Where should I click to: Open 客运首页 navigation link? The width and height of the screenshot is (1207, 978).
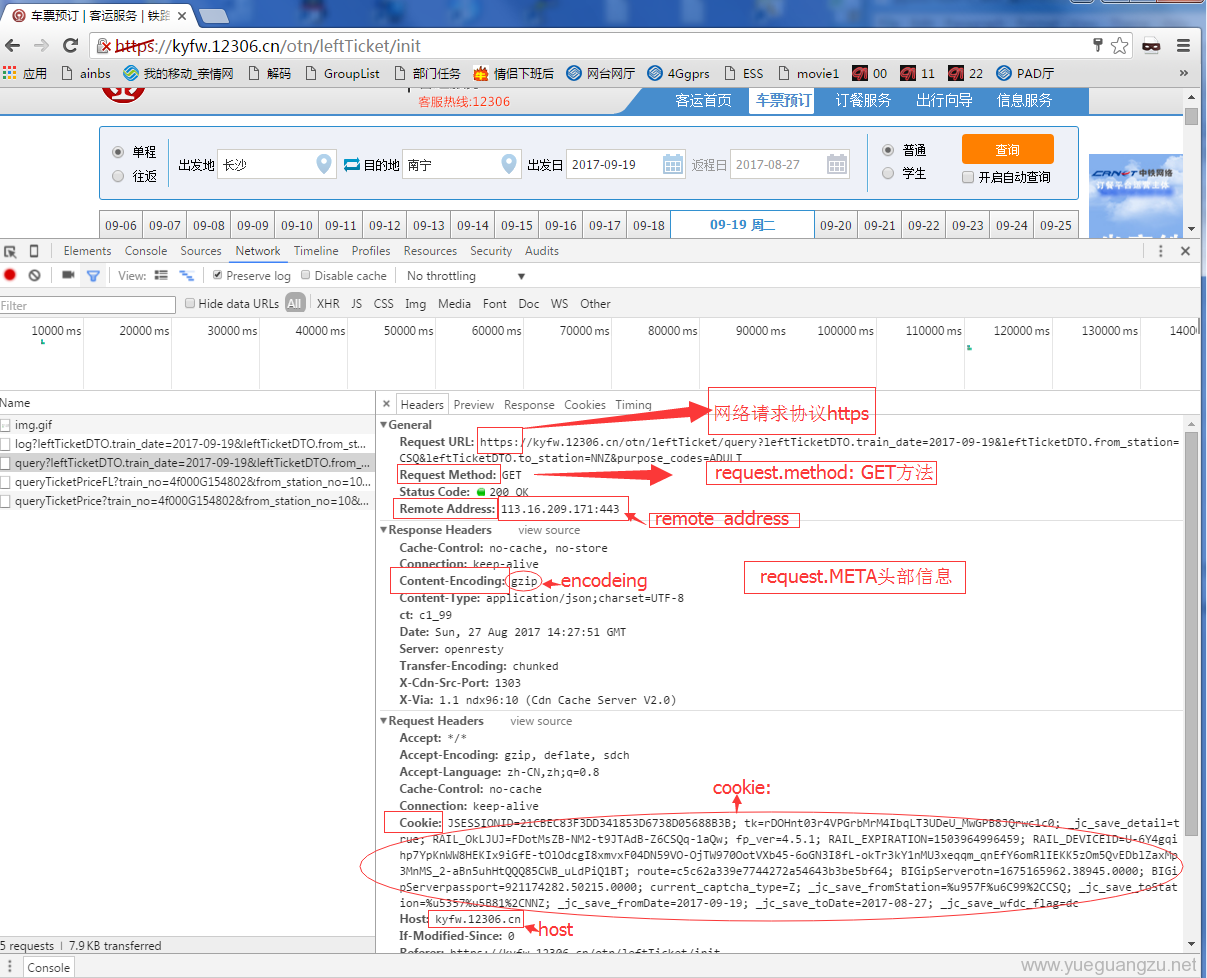click(x=703, y=100)
